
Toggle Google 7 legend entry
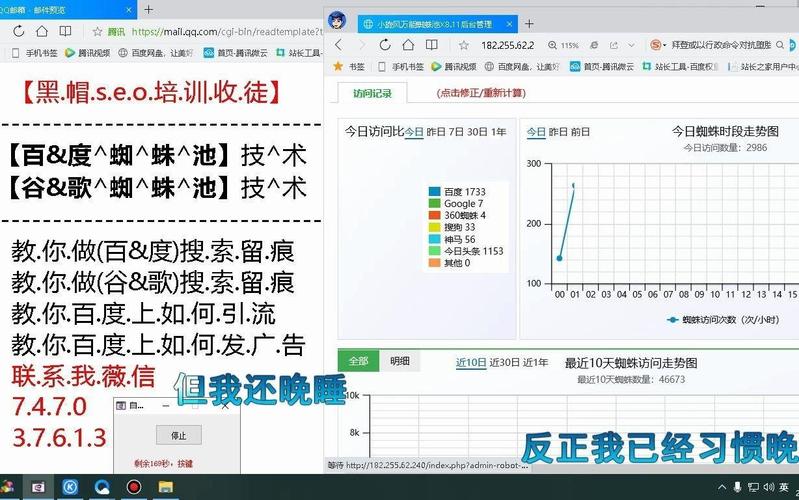[x=456, y=203]
